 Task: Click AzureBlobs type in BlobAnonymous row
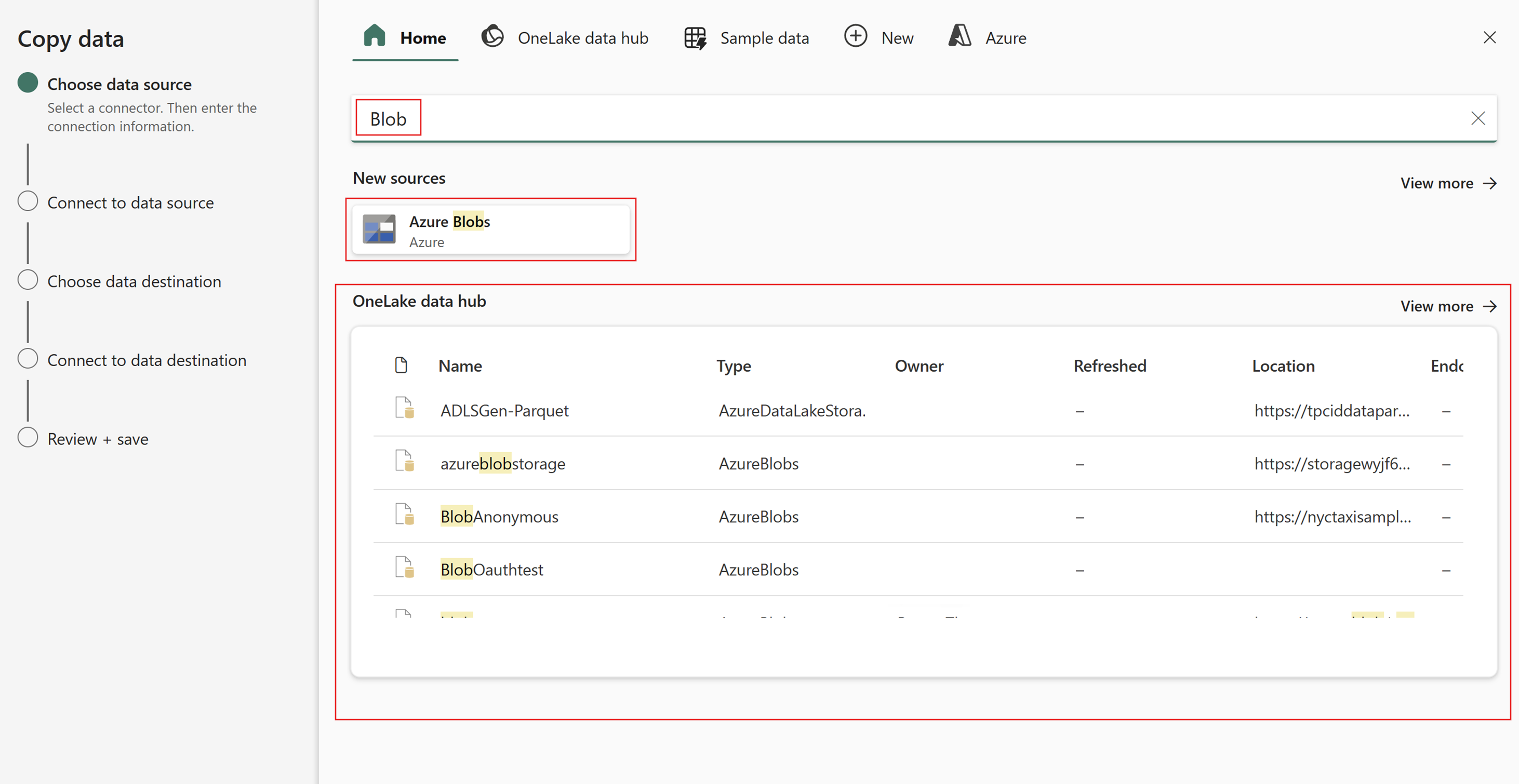point(758,517)
